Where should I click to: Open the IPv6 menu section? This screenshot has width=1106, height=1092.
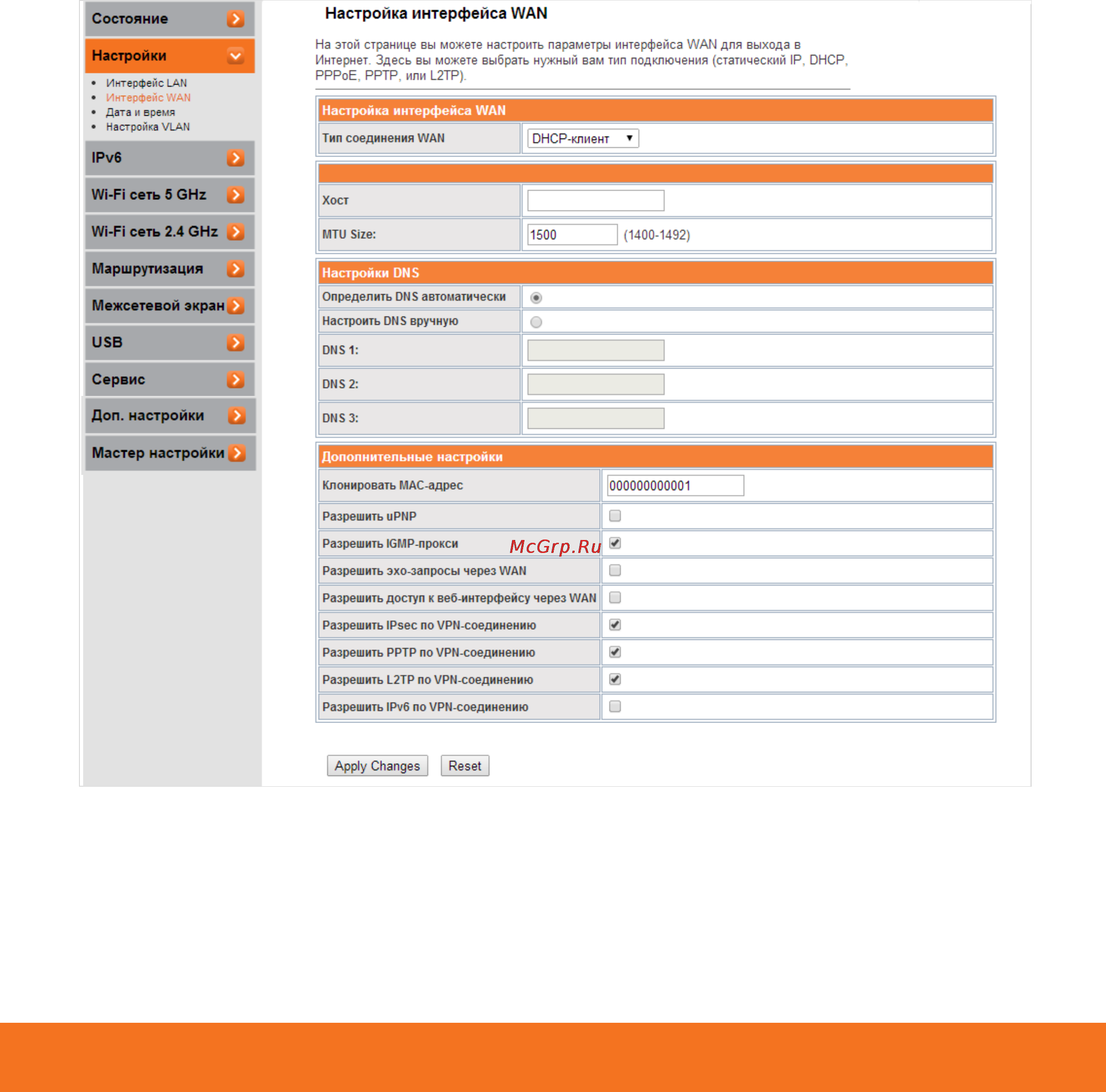170,158
